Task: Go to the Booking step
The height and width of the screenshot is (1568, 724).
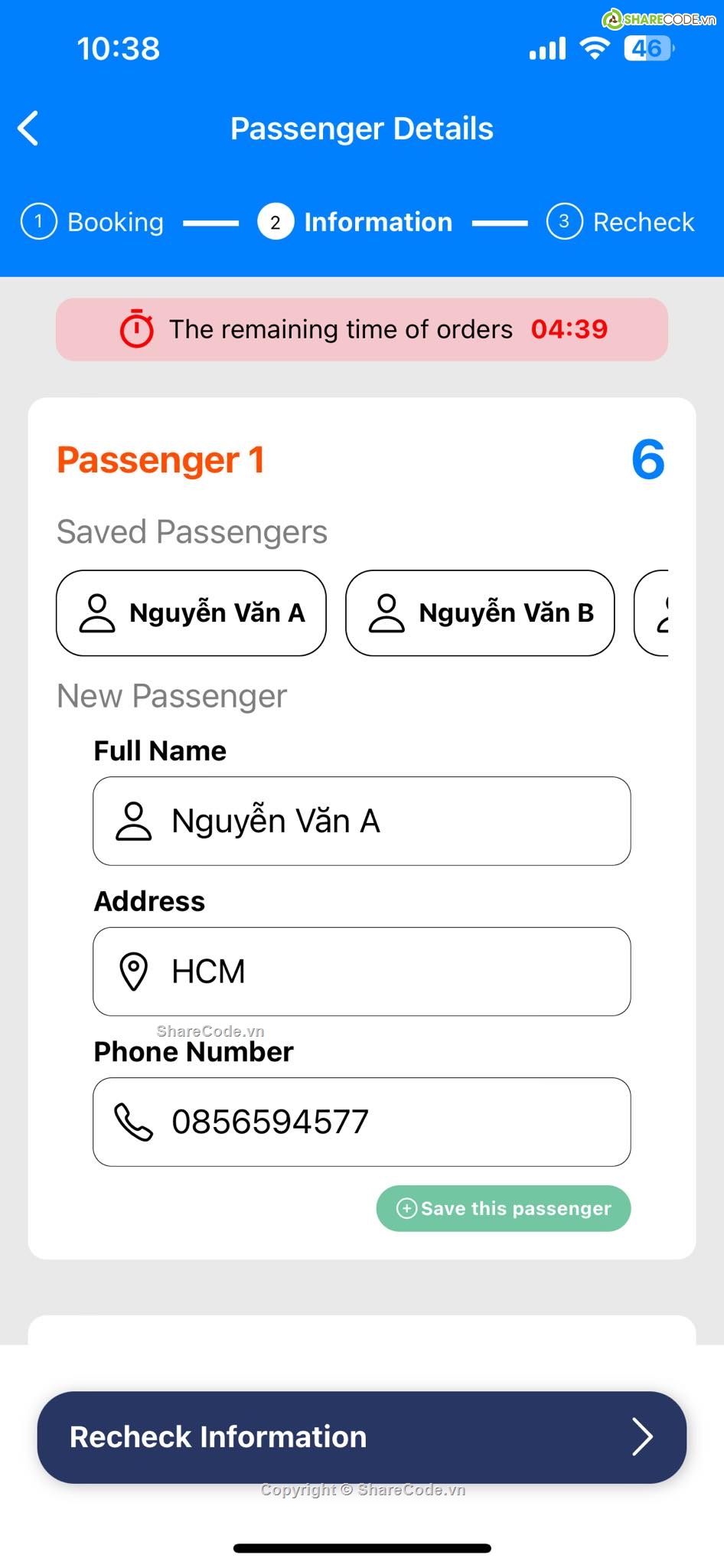Action: [x=93, y=222]
